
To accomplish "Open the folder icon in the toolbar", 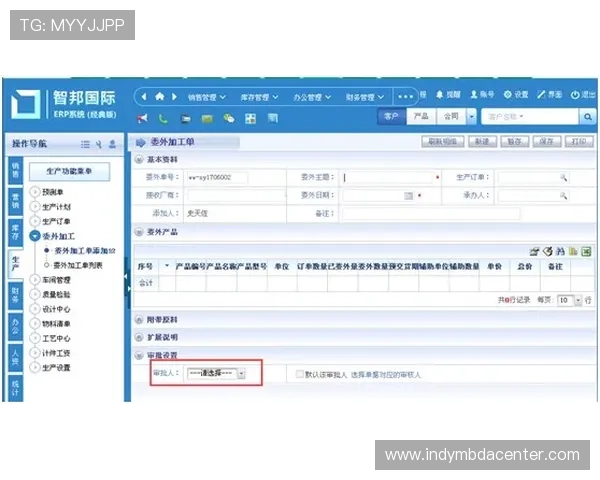I will coord(186,119).
